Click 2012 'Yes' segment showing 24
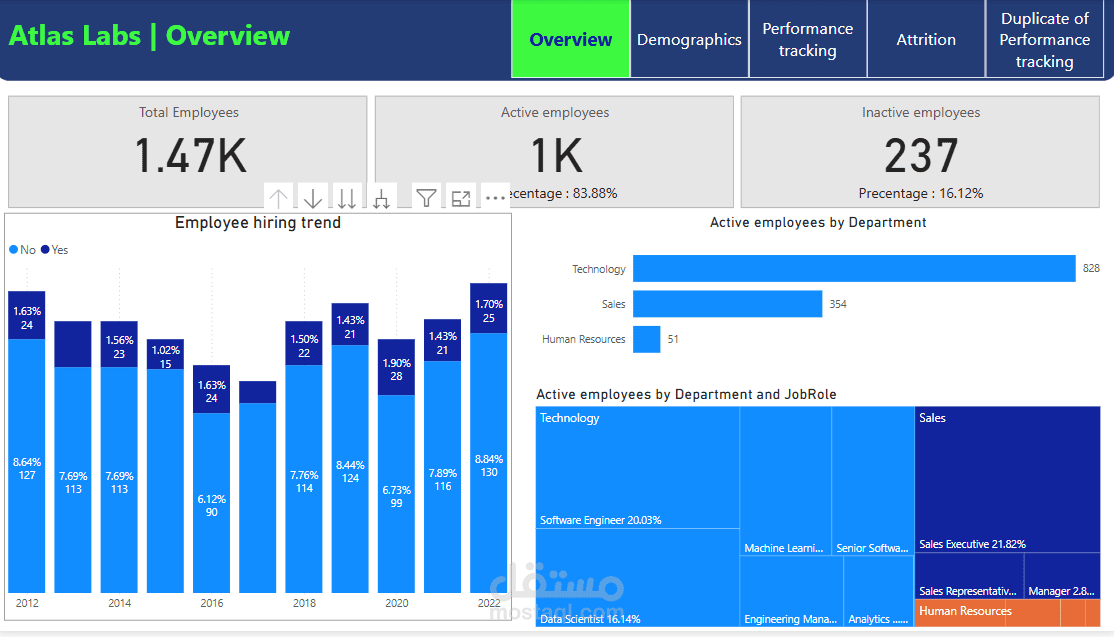The height and width of the screenshot is (637, 1114). [27, 315]
